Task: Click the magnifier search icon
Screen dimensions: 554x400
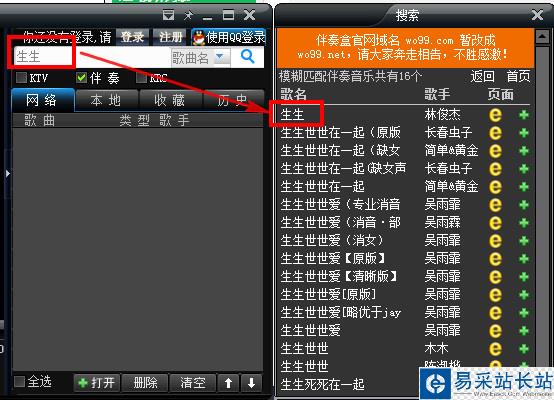Action: pyautogui.click(x=247, y=56)
